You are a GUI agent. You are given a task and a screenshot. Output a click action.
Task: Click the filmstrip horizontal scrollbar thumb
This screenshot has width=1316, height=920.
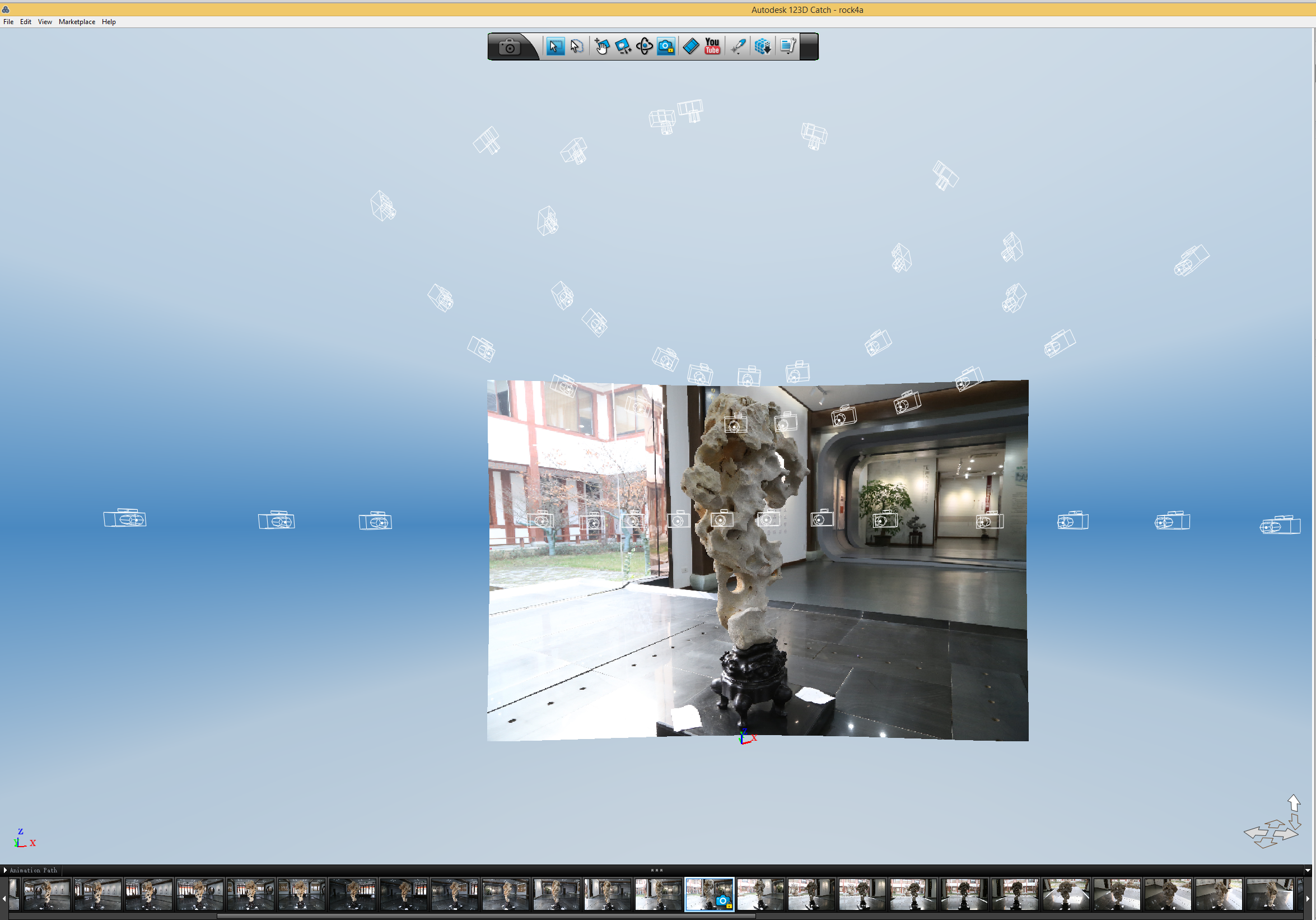[486, 916]
